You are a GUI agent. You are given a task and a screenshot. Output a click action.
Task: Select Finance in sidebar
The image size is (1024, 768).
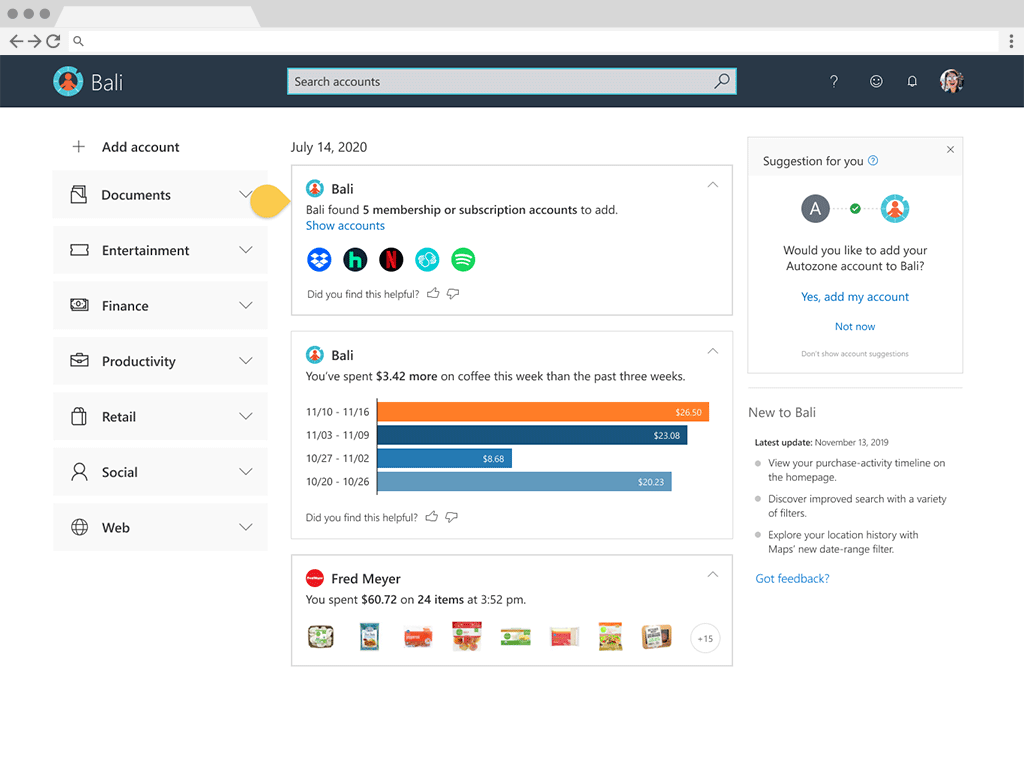[160, 306]
